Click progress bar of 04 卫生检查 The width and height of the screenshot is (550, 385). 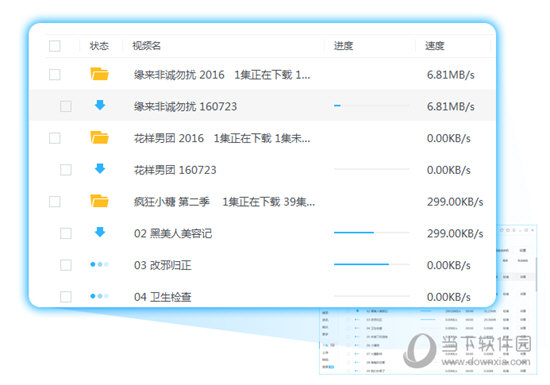pos(371,296)
